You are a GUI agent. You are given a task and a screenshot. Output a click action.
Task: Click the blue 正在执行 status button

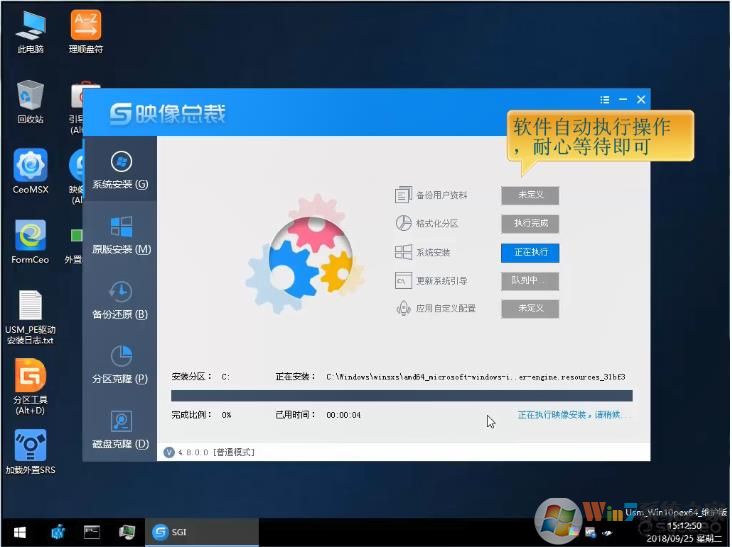pos(529,253)
